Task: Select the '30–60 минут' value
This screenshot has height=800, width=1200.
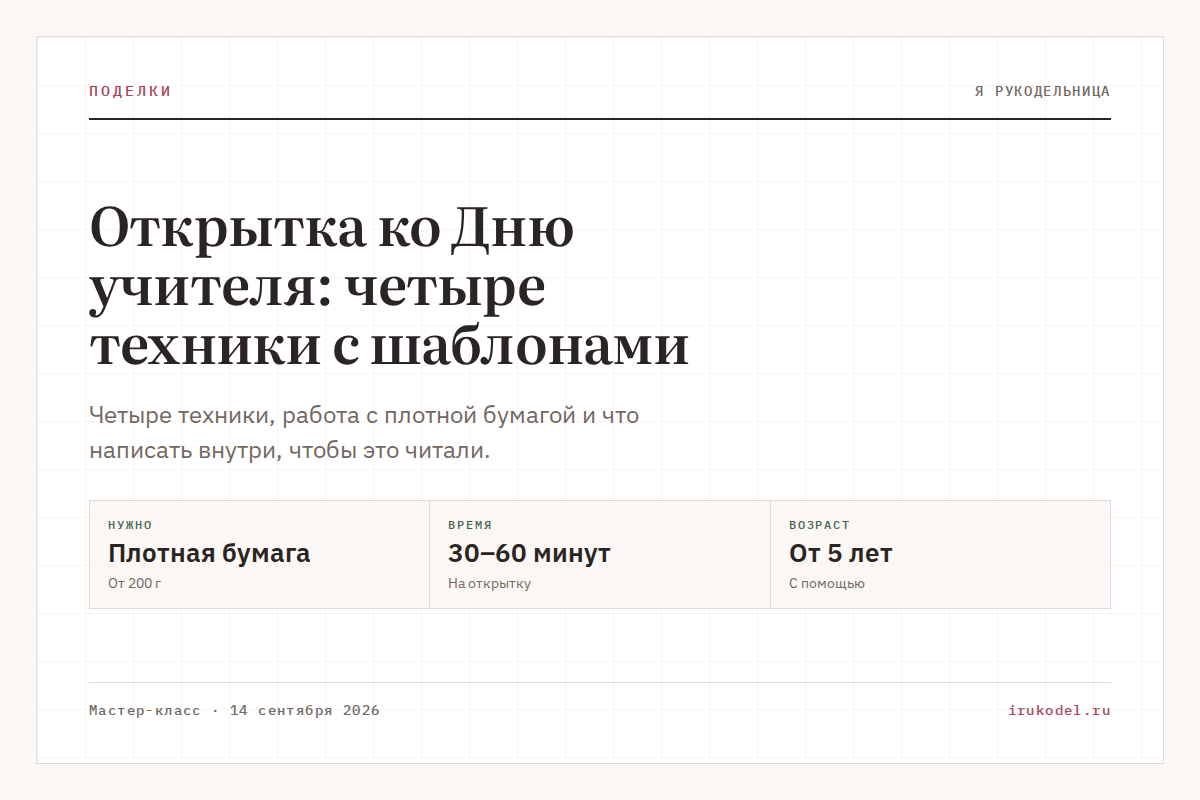Action: 529,553
